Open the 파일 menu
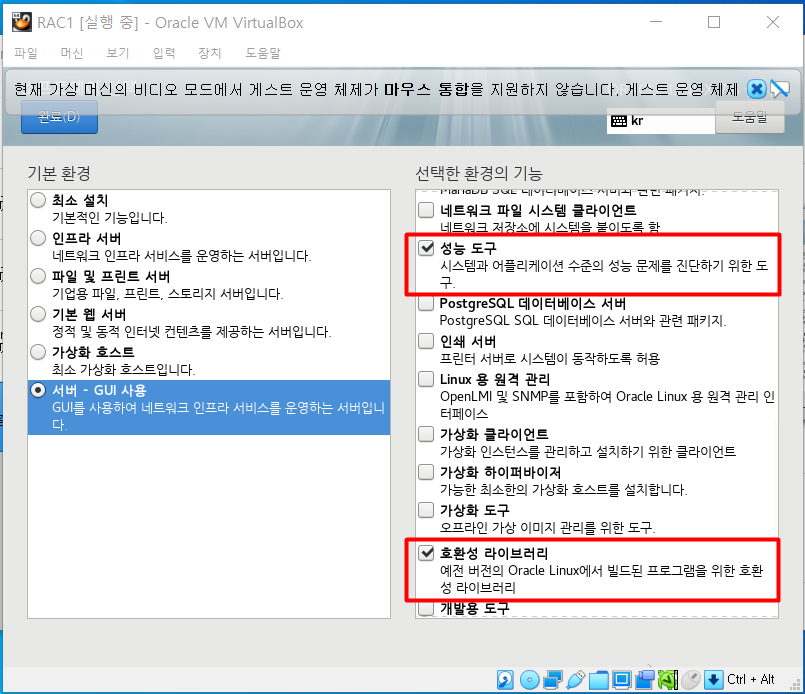This screenshot has width=805, height=694. pos(26,53)
